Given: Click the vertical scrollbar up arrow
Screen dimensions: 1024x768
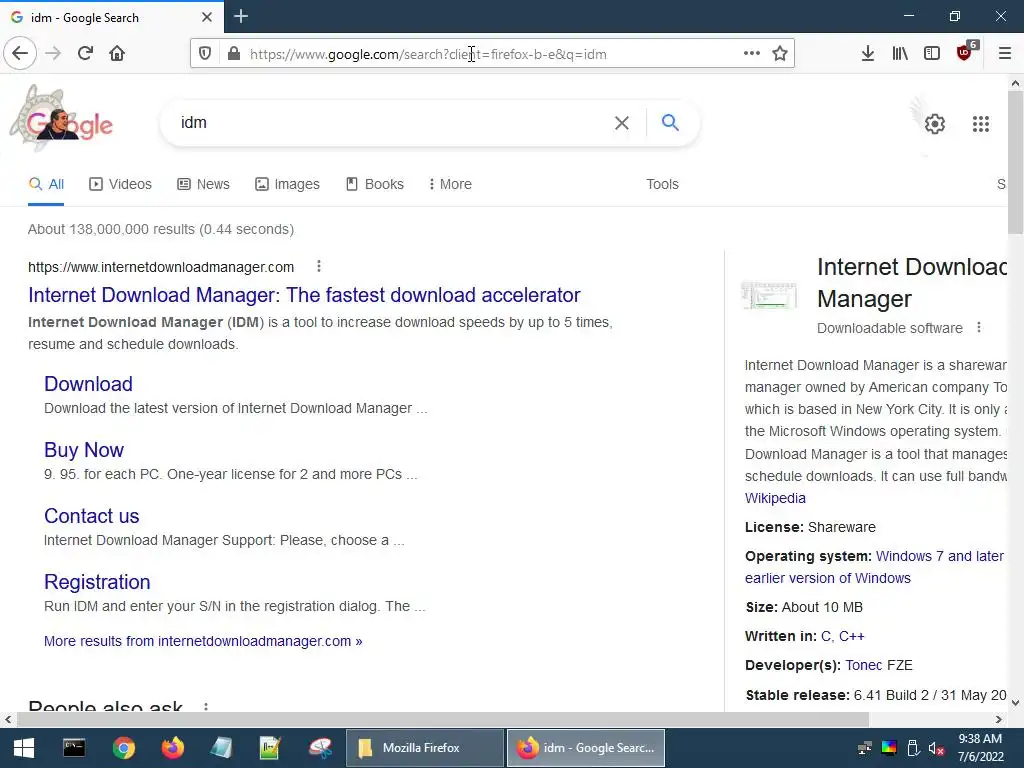Looking at the screenshot, I should coord(1015,84).
